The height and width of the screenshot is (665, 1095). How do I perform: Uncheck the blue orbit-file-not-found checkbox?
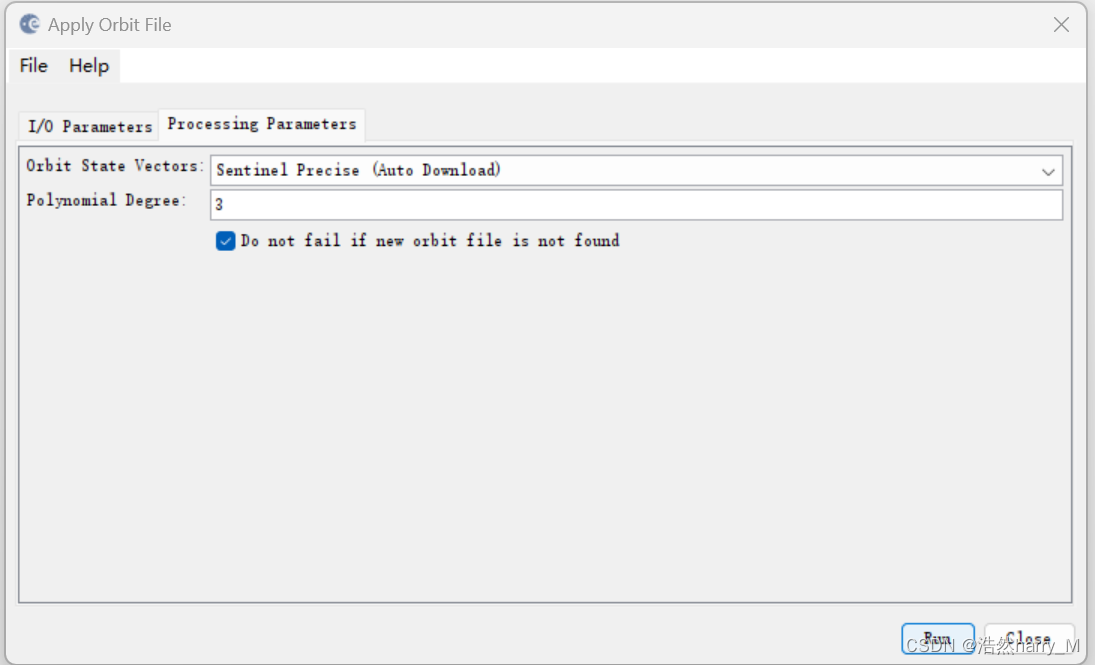coord(226,241)
